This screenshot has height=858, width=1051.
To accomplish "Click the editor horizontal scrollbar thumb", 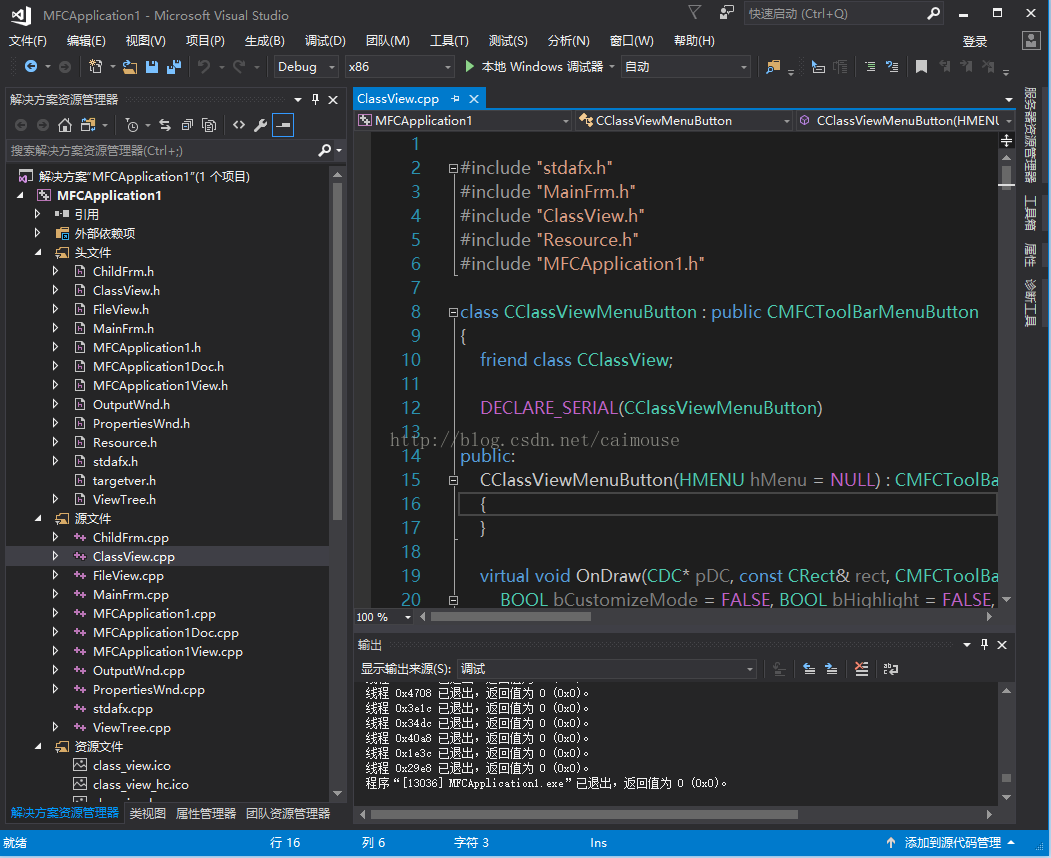I will [511, 617].
